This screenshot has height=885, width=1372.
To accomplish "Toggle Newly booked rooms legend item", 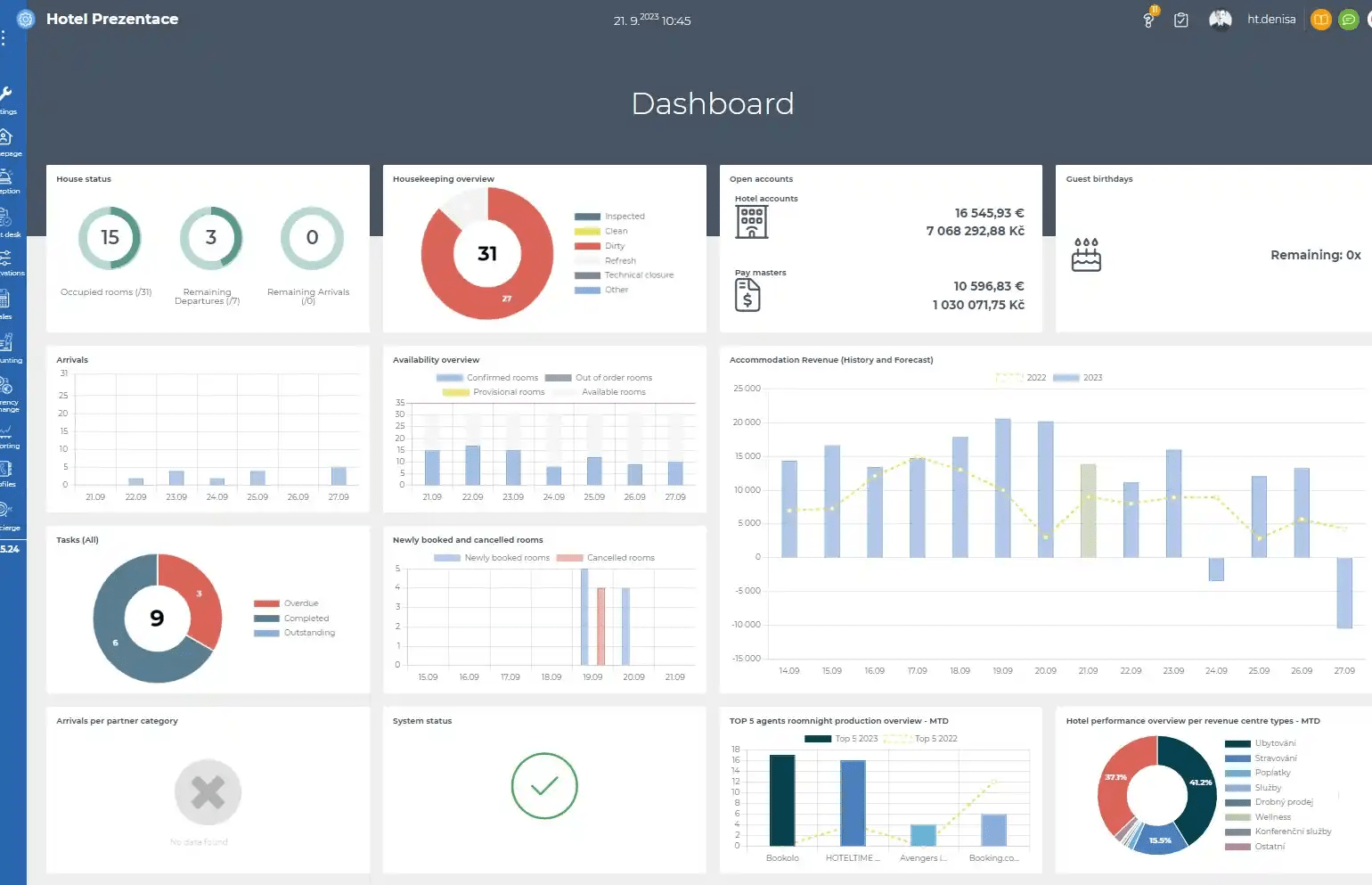I will tap(492, 558).
